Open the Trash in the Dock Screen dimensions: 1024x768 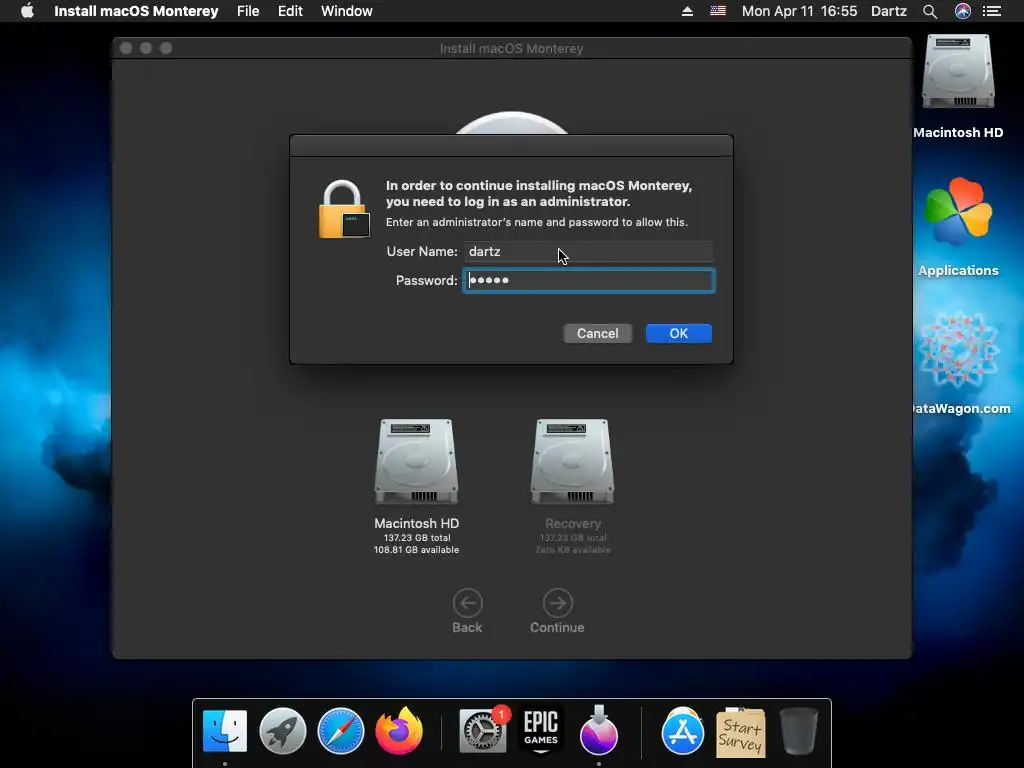(799, 731)
